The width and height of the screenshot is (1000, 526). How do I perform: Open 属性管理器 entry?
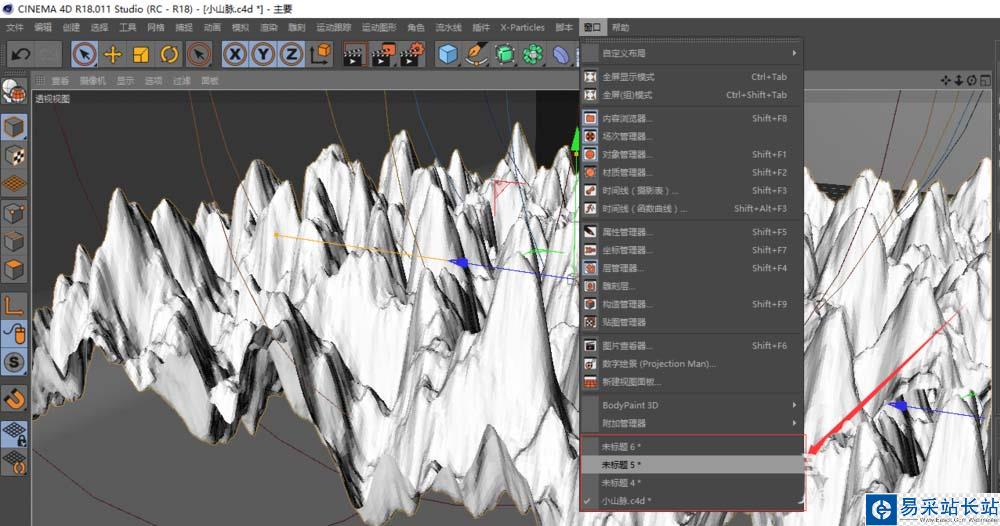pos(692,232)
